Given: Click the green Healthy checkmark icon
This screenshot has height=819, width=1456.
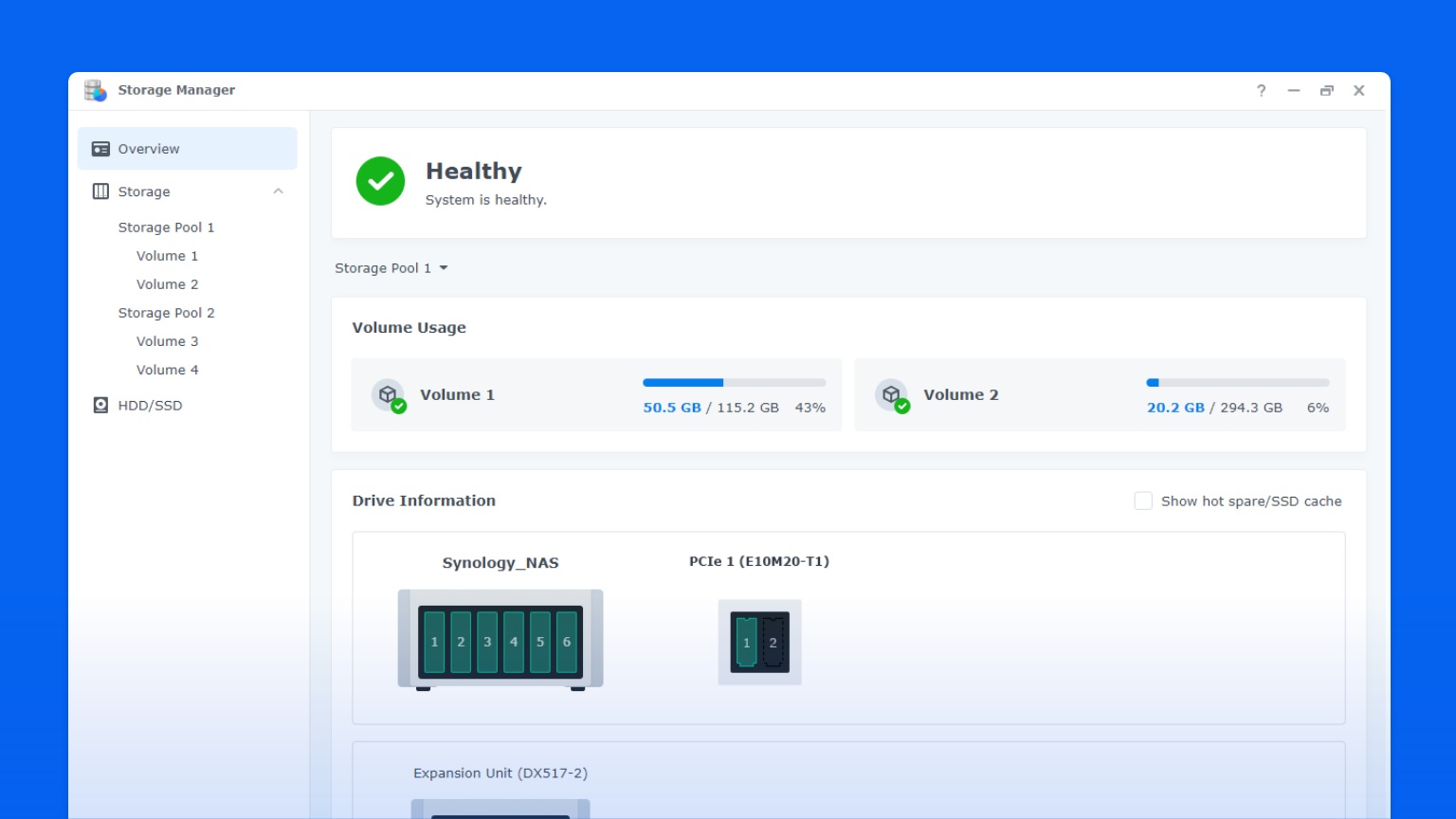Looking at the screenshot, I should [x=380, y=181].
